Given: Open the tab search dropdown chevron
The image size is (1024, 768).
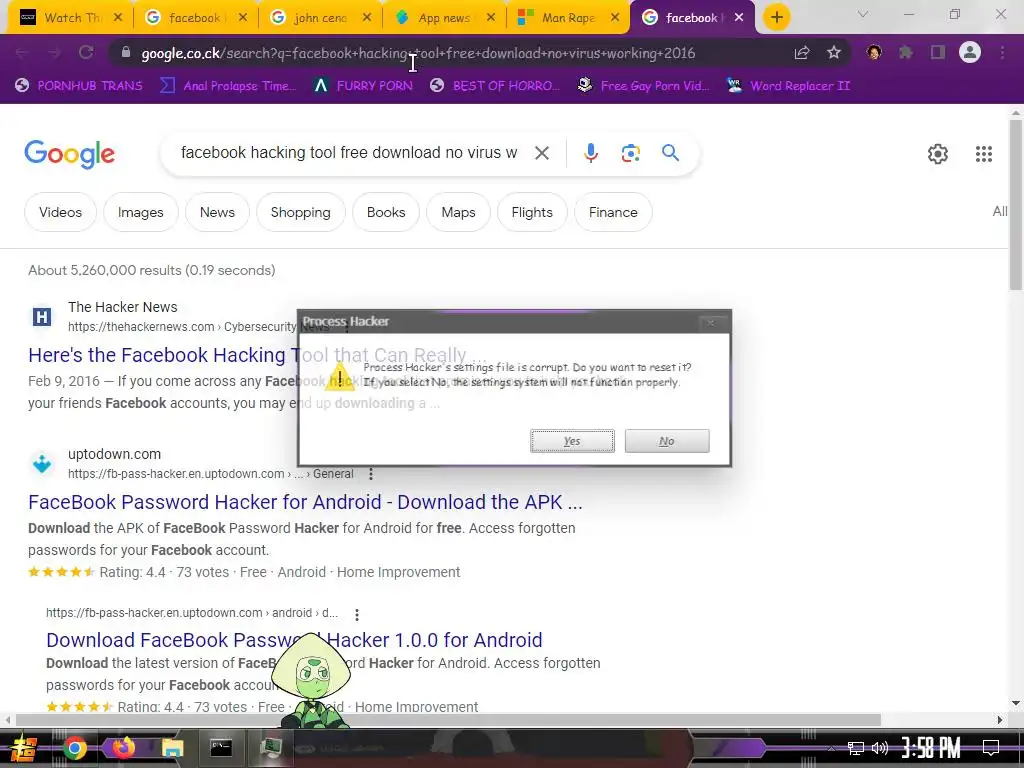Looking at the screenshot, I should 863,14.
